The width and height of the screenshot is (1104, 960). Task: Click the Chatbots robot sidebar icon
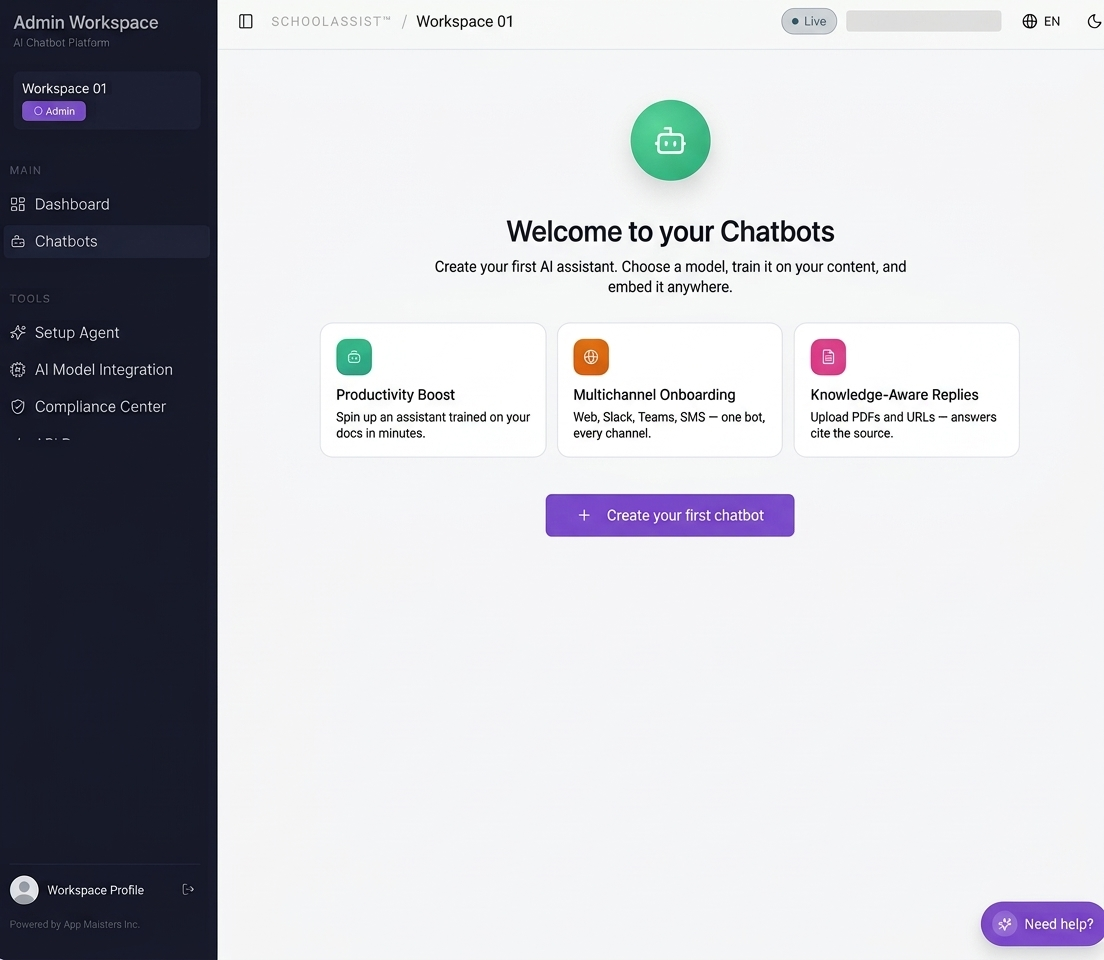tap(18, 242)
